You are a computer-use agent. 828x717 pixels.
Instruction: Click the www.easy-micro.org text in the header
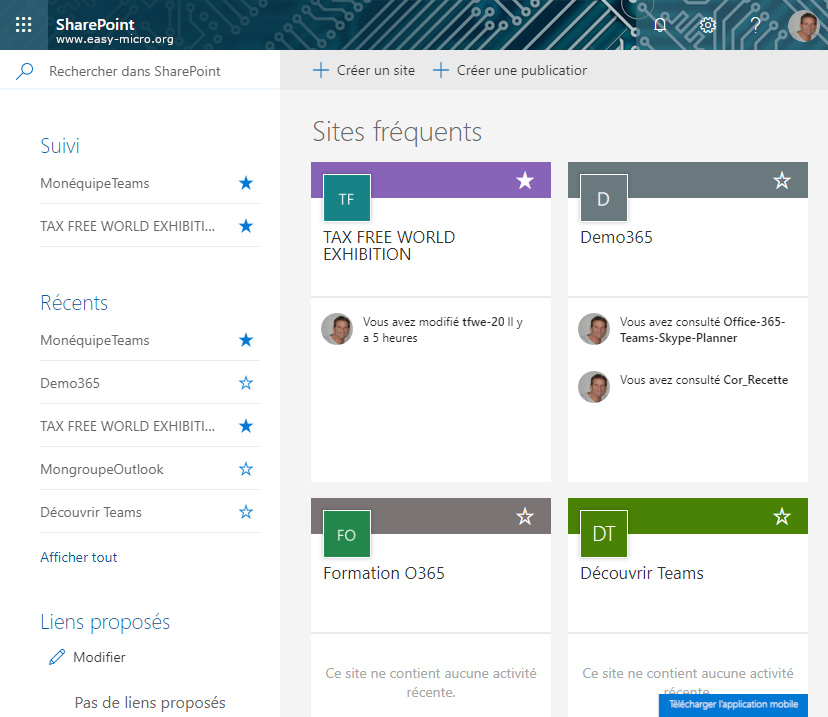[115, 39]
